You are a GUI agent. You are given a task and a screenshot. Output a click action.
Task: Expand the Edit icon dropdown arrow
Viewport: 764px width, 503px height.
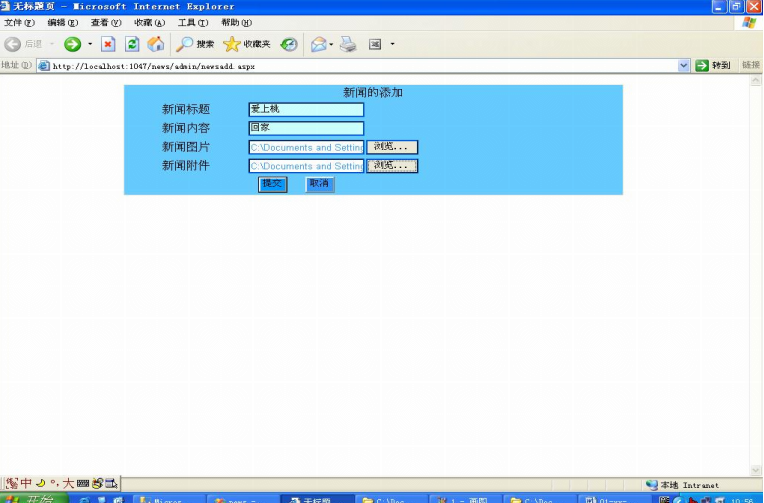tap(392, 44)
